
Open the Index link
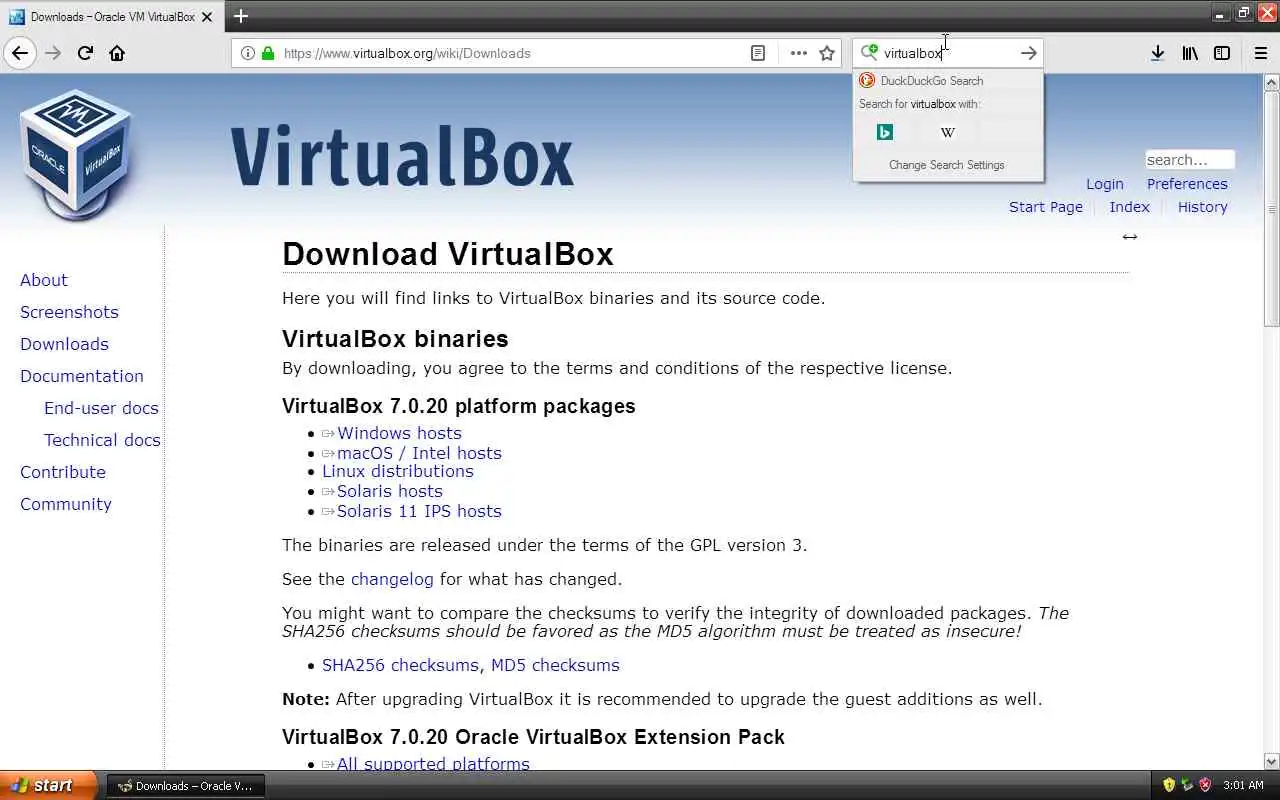point(1129,207)
